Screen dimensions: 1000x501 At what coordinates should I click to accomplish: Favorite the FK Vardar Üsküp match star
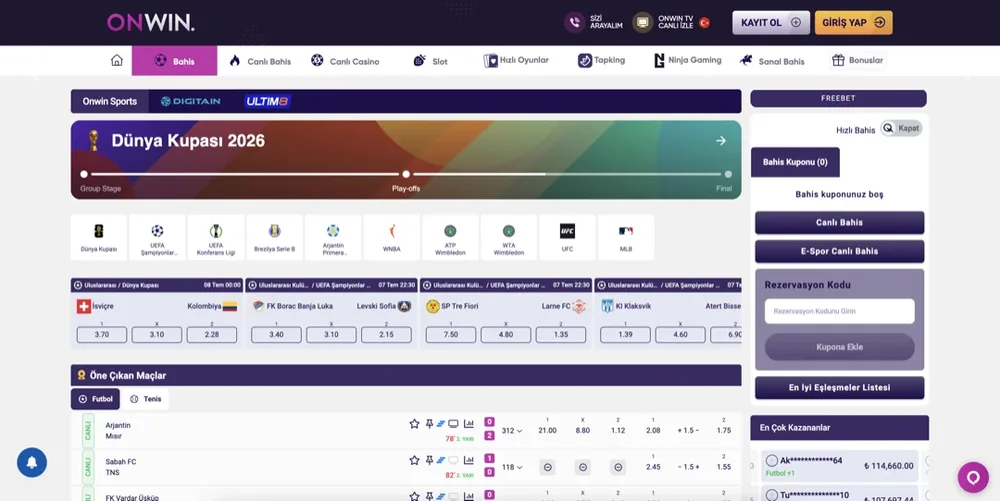(x=415, y=496)
